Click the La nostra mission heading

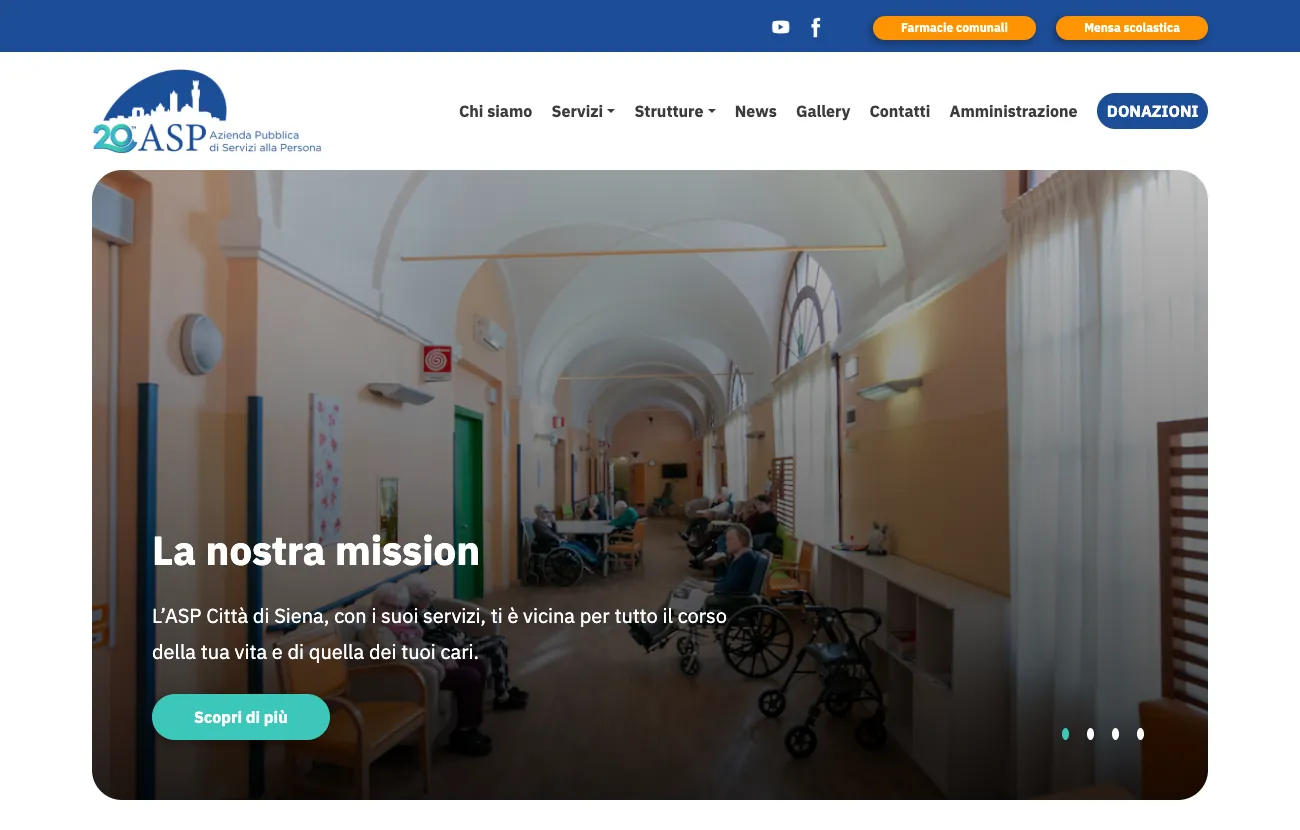pos(316,551)
